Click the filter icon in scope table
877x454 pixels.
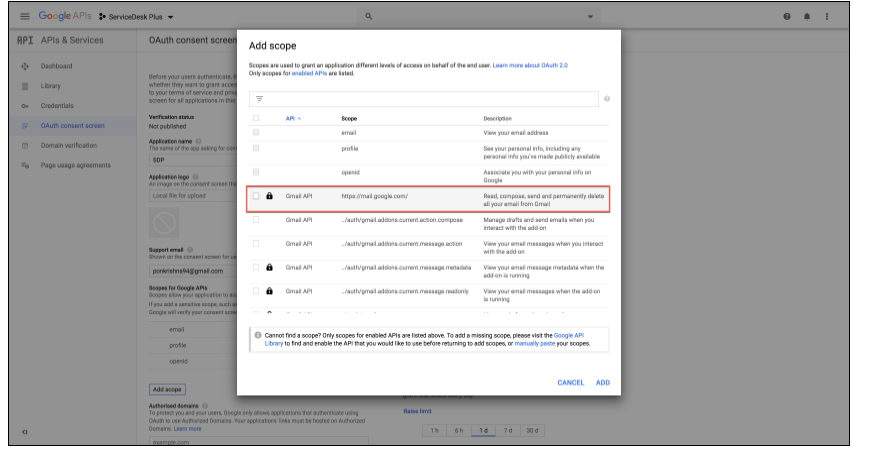pos(259,98)
